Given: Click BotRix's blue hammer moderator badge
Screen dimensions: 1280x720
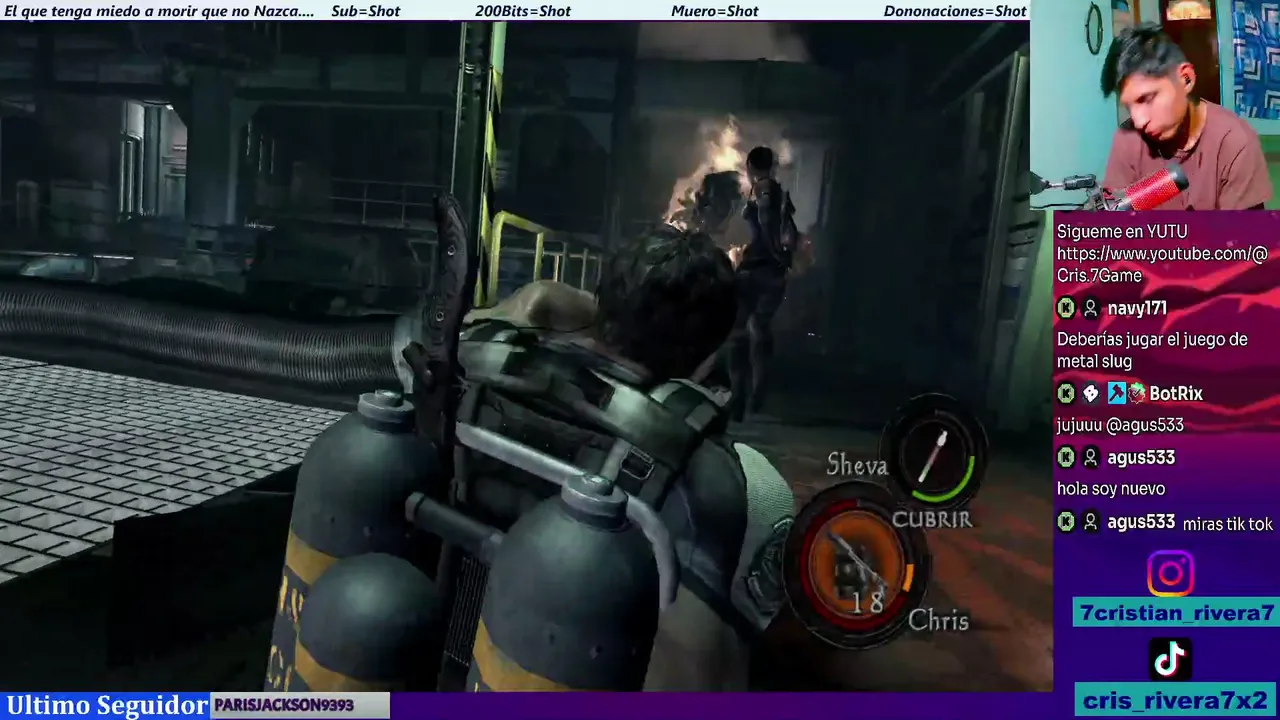Looking at the screenshot, I should [1116, 393].
